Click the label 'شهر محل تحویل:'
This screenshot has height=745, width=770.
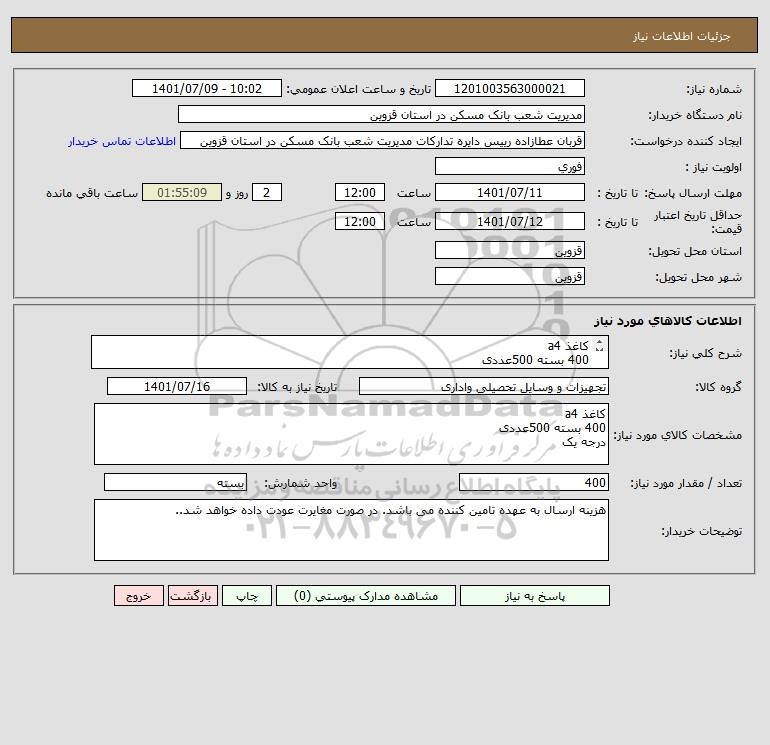tap(699, 277)
